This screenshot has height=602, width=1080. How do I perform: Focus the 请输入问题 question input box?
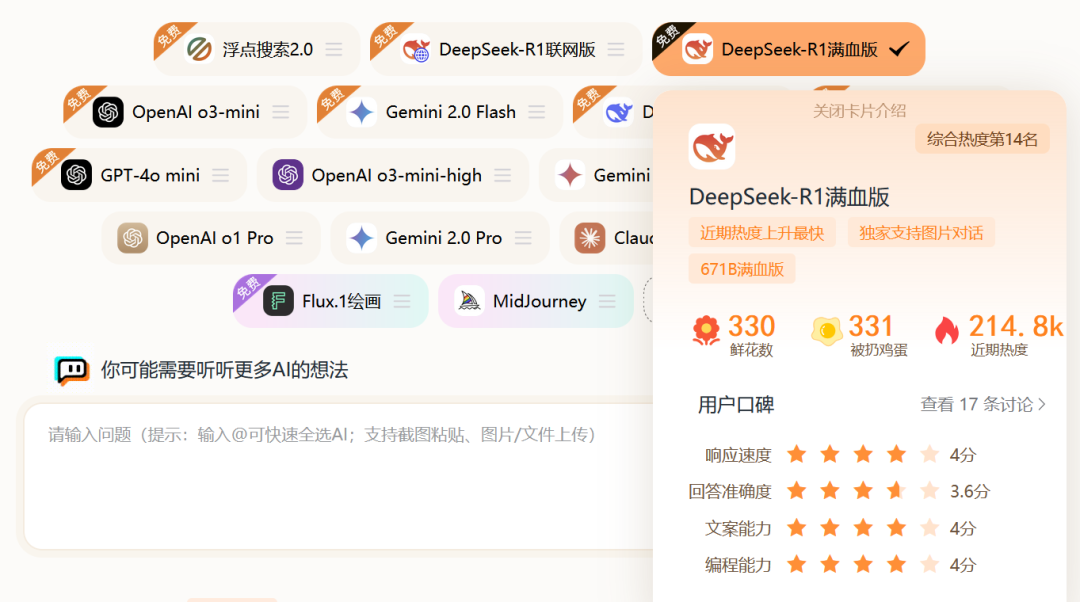click(x=339, y=477)
